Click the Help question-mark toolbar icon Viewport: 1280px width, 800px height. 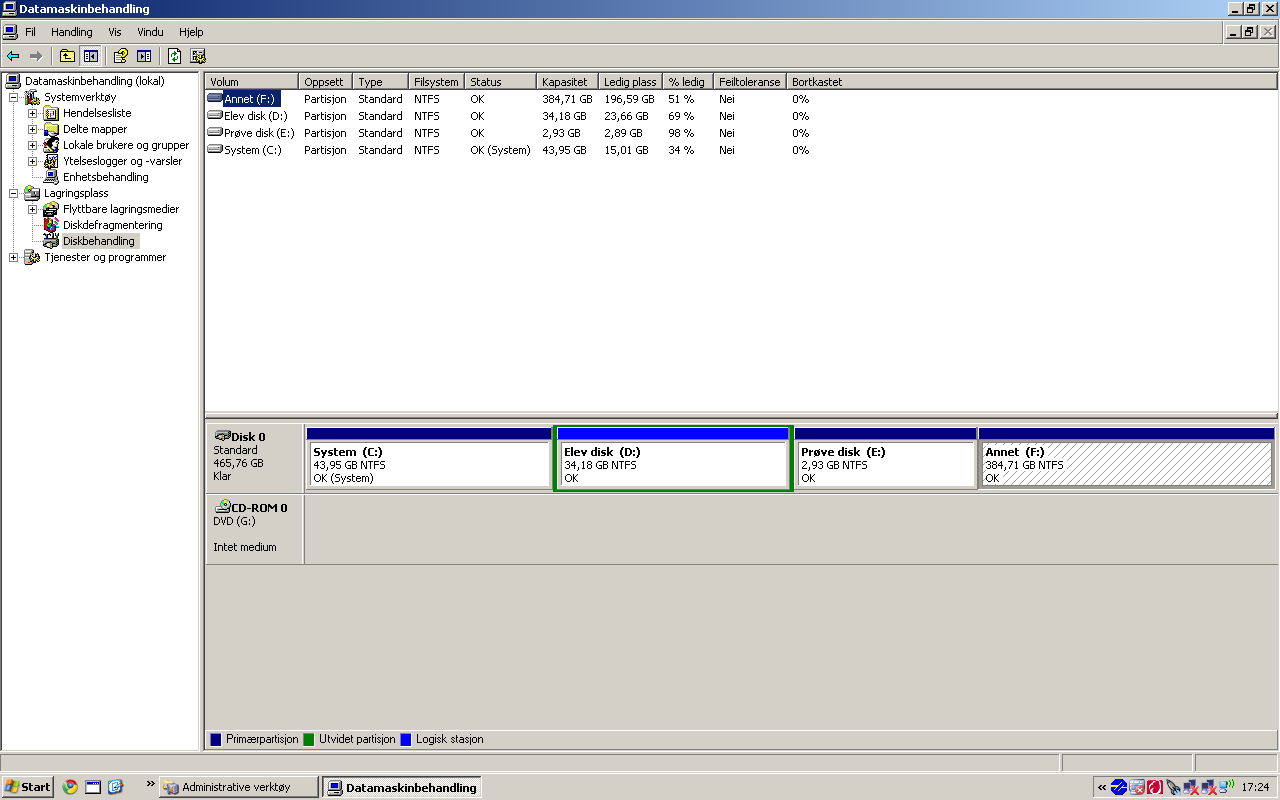120,56
